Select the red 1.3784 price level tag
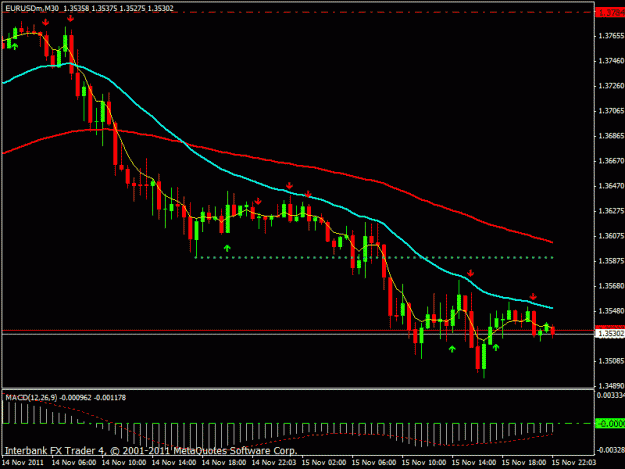 pos(610,13)
